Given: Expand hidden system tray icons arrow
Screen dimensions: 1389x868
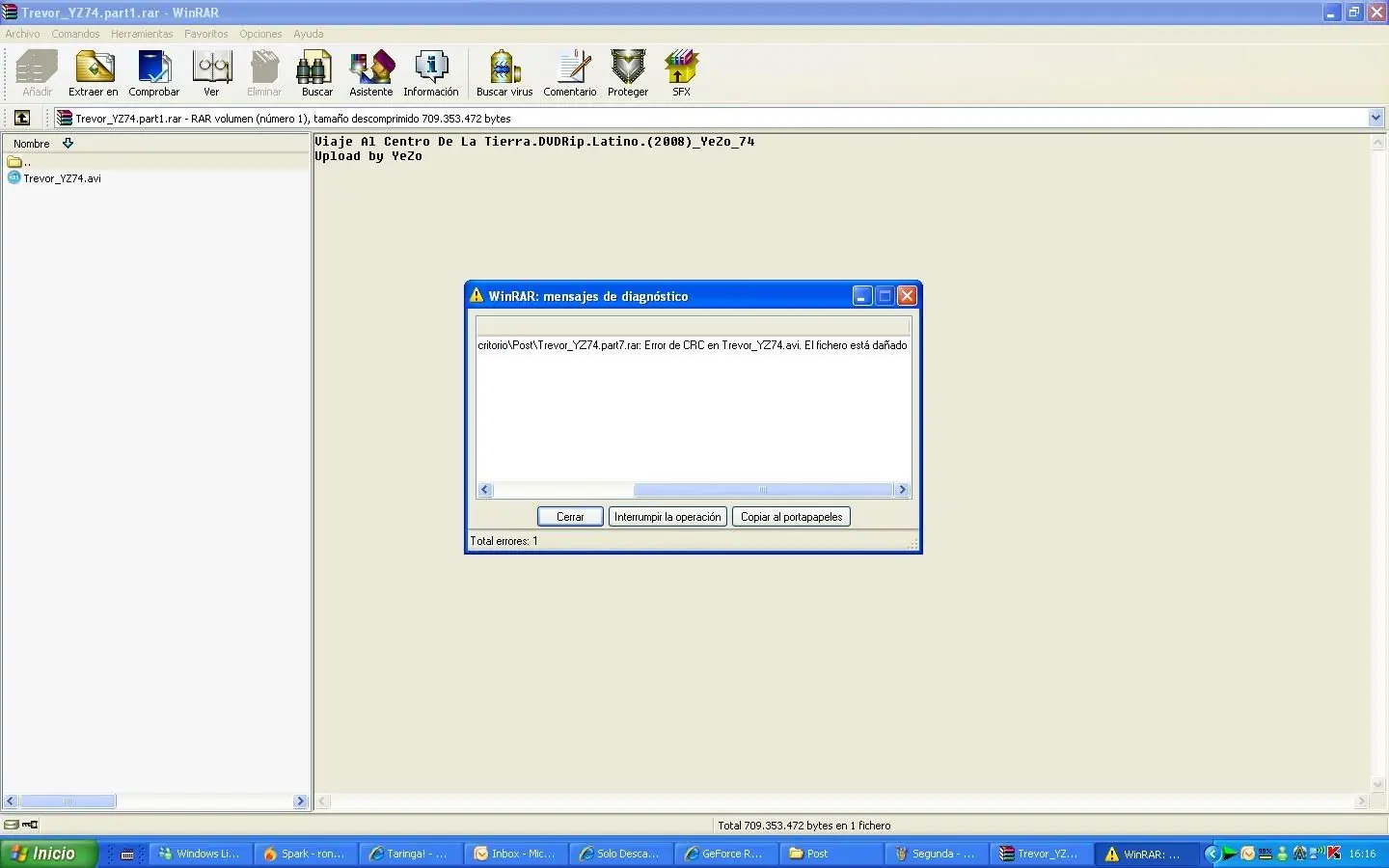Looking at the screenshot, I should [1212, 854].
